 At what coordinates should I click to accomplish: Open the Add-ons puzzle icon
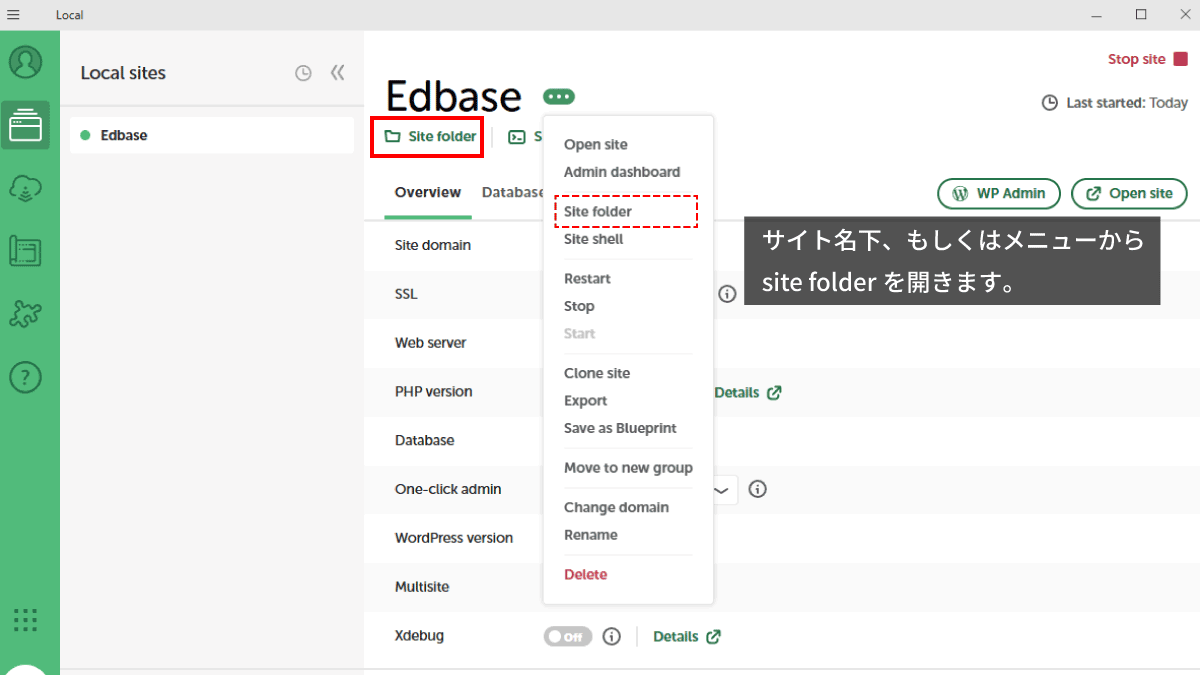pyautogui.click(x=26, y=314)
